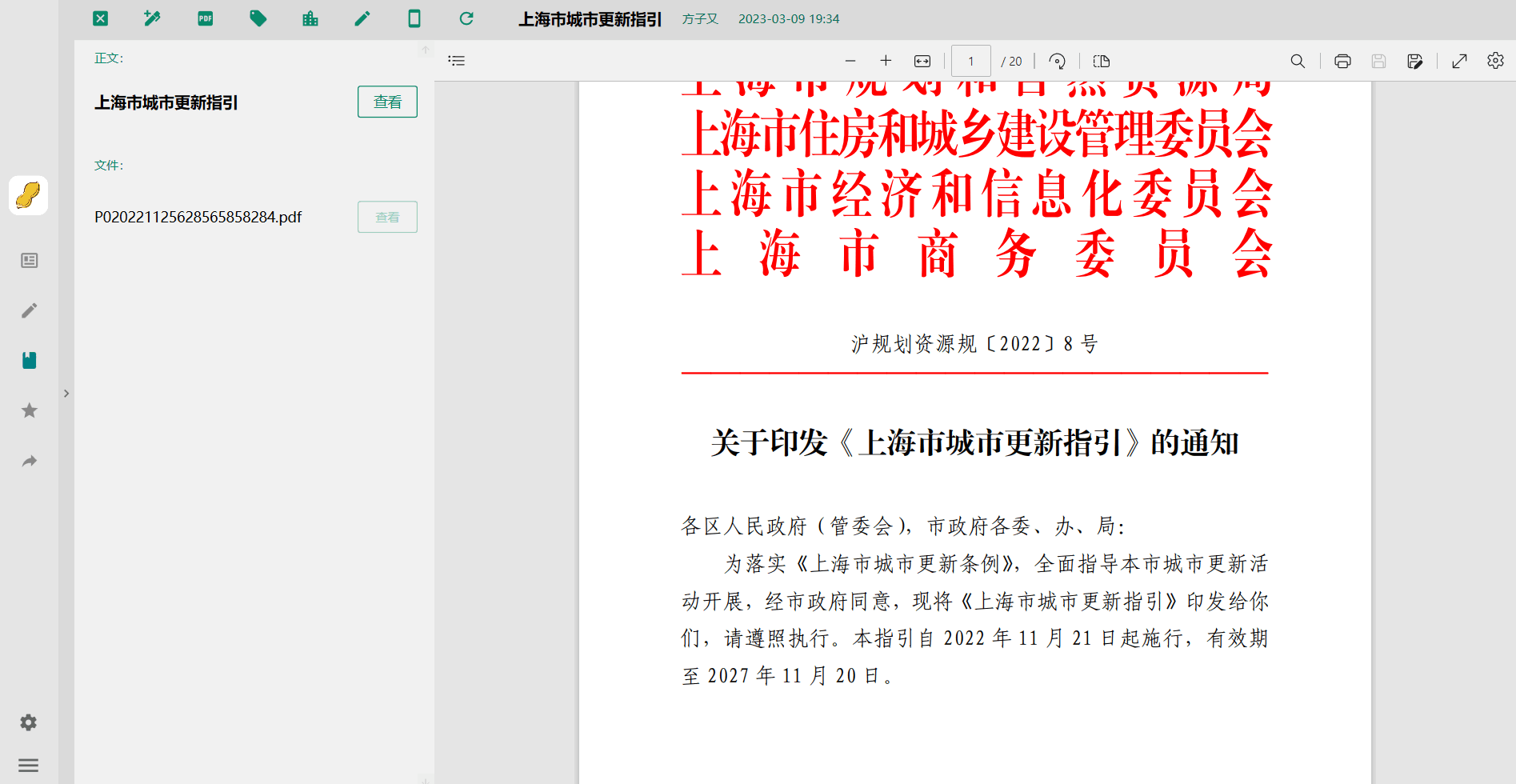Toggle the fit-to-width page view
The height and width of the screenshot is (784, 1516).
(x=922, y=61)
